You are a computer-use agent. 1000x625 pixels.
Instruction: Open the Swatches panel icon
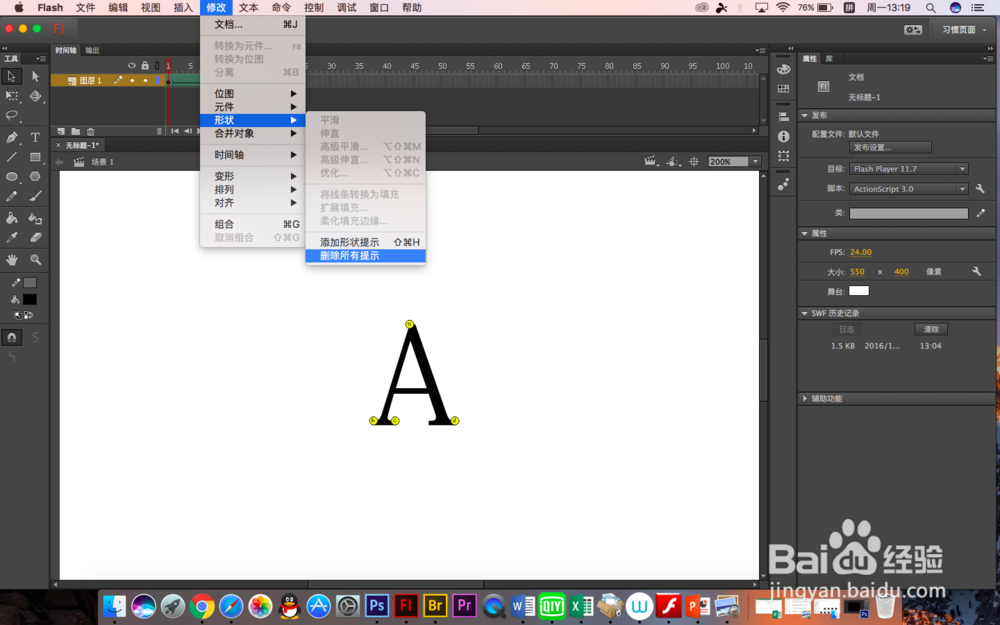pos(784,89)
